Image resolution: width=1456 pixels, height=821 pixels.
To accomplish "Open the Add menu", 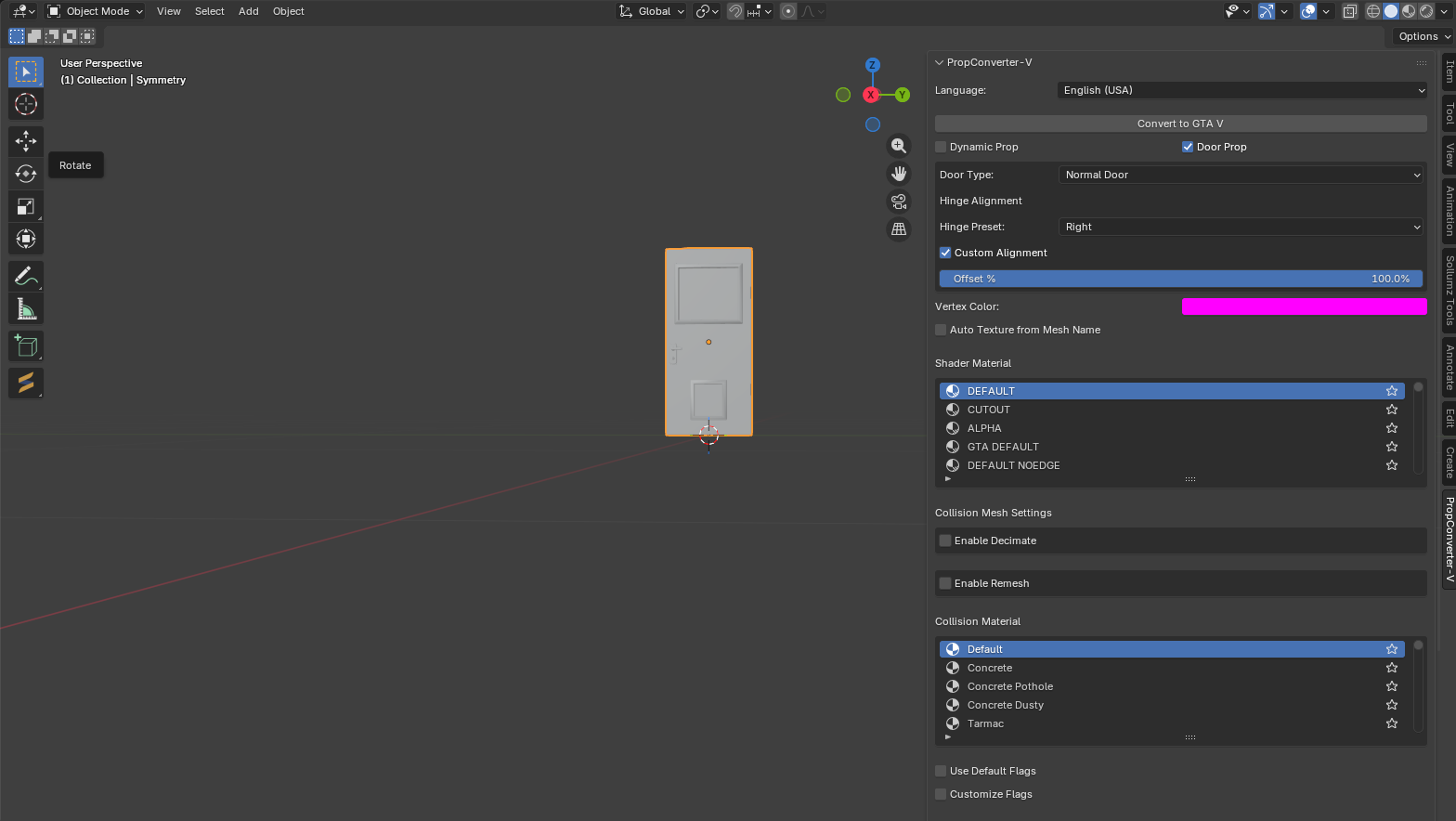I will point(248,11).
